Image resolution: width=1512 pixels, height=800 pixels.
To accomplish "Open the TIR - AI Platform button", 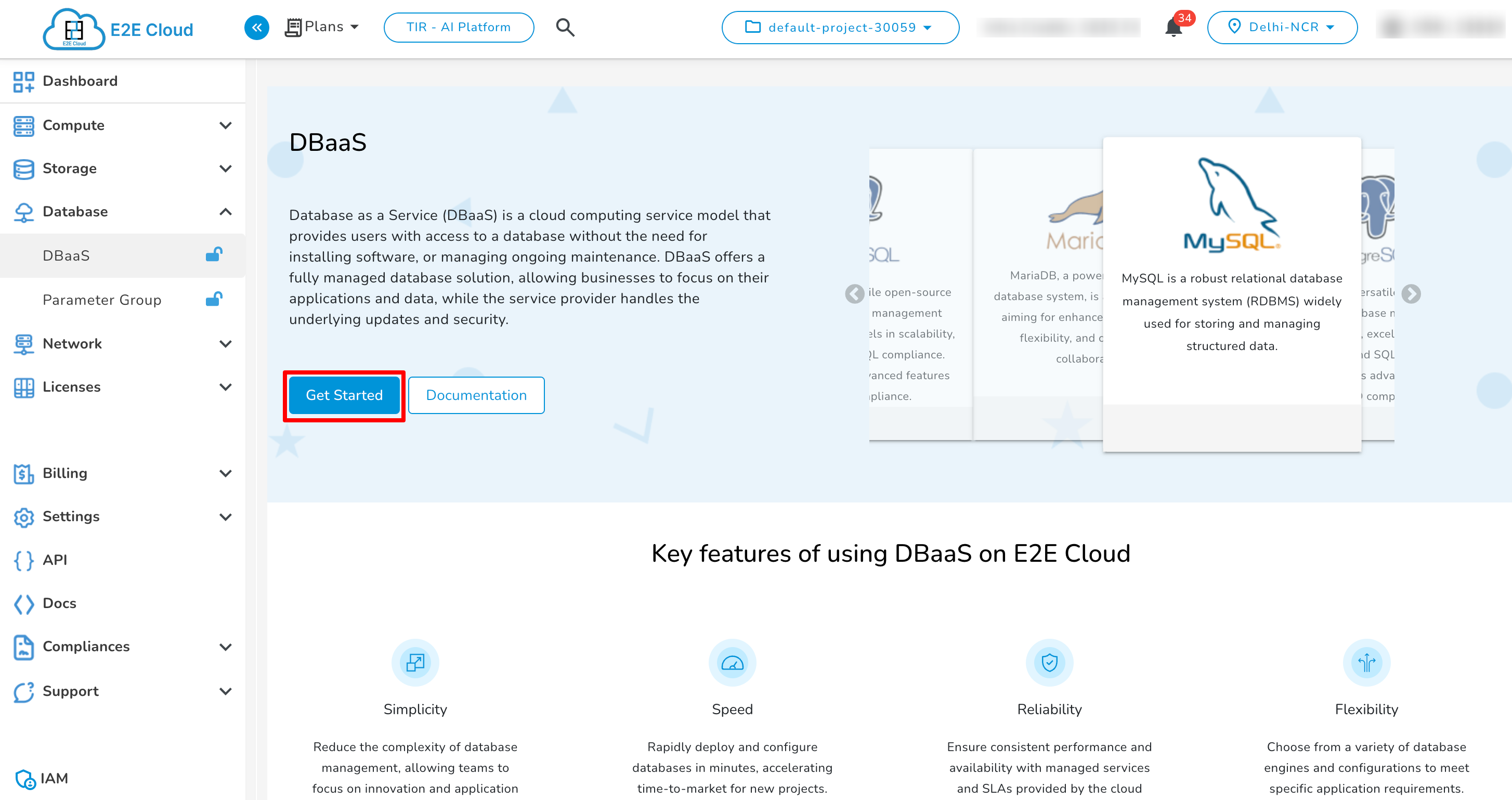I will (x=459, y=28).
